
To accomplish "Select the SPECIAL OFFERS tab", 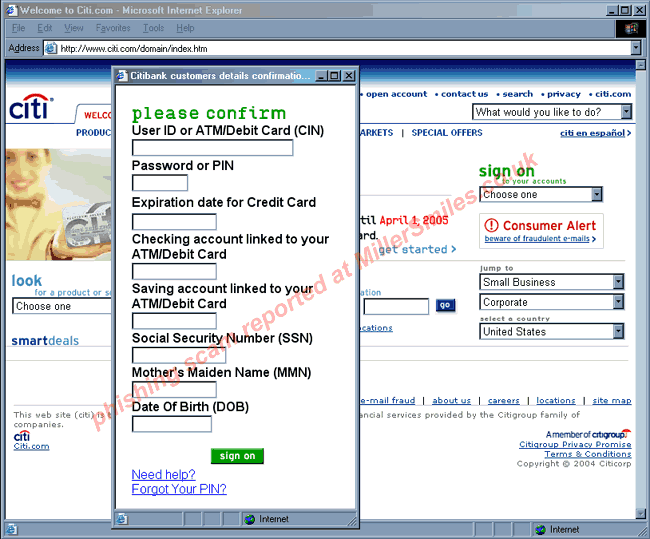I will [447, 133].
